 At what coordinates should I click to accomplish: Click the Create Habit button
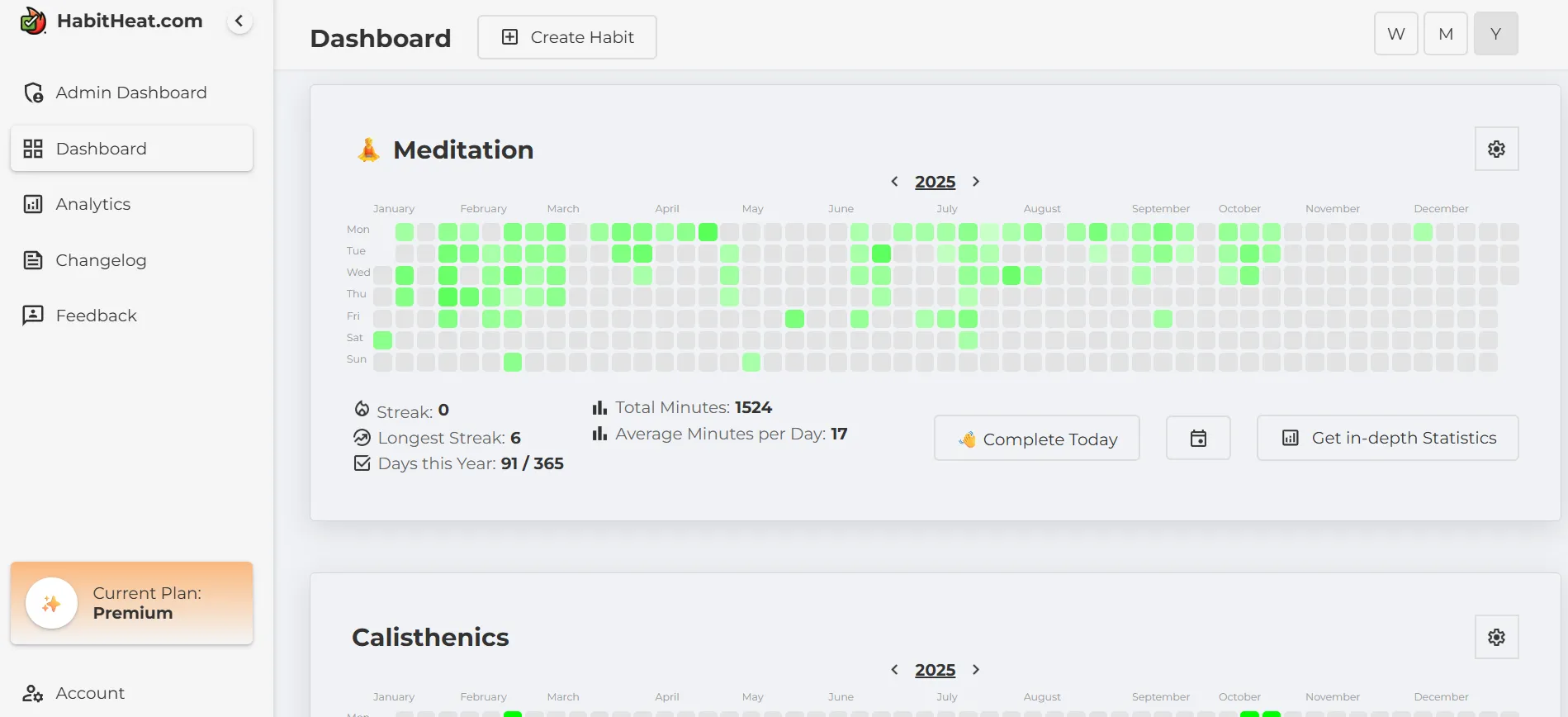click(566, 37)
